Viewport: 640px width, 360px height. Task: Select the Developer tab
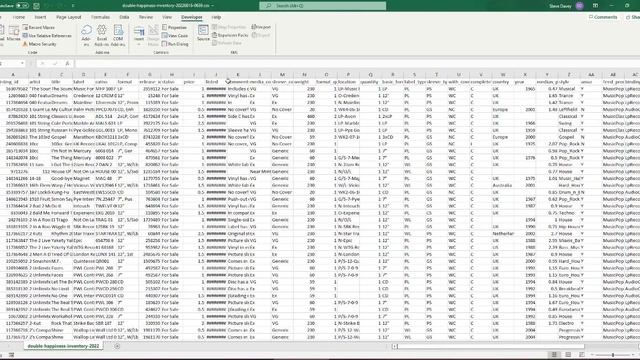[x=191, y=17]
